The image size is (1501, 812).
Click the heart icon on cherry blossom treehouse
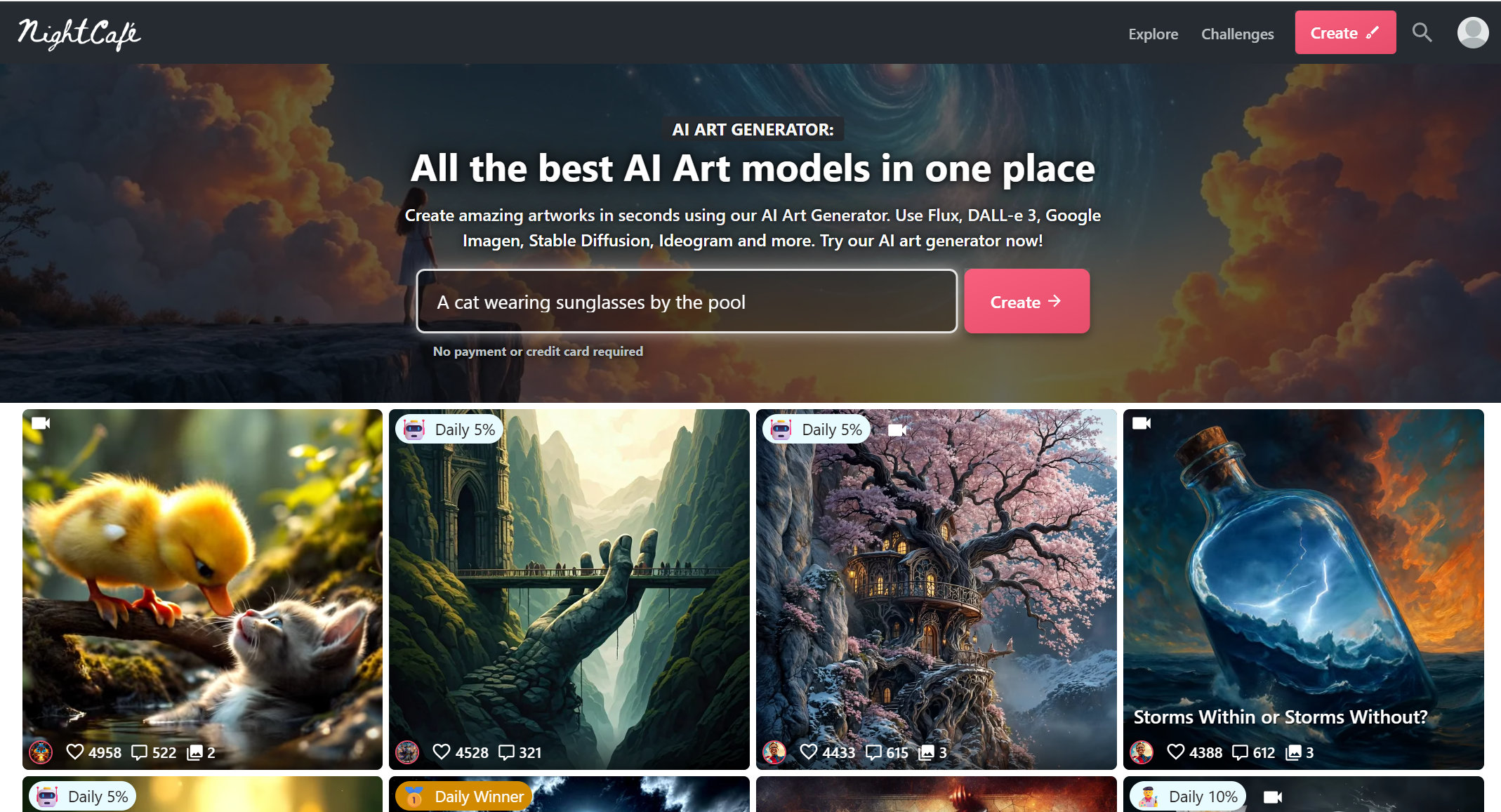coord(808,752)
